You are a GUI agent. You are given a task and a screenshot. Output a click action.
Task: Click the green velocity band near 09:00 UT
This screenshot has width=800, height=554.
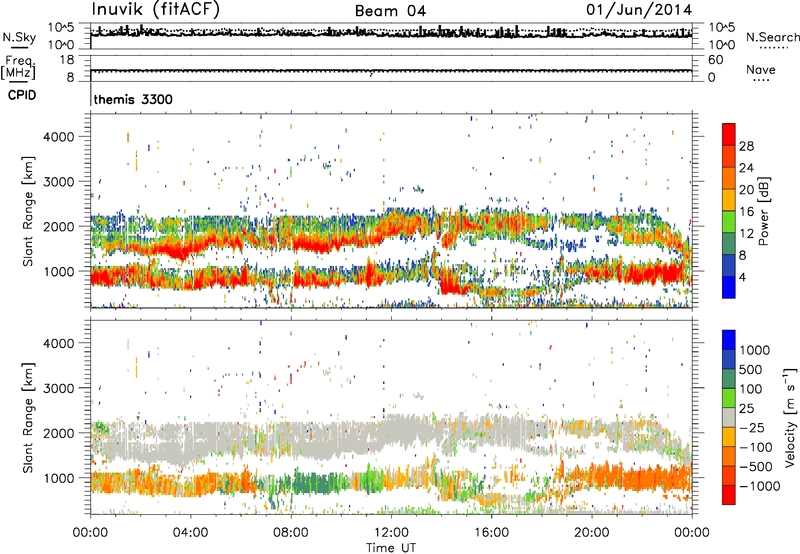click(x=316, y=483)
